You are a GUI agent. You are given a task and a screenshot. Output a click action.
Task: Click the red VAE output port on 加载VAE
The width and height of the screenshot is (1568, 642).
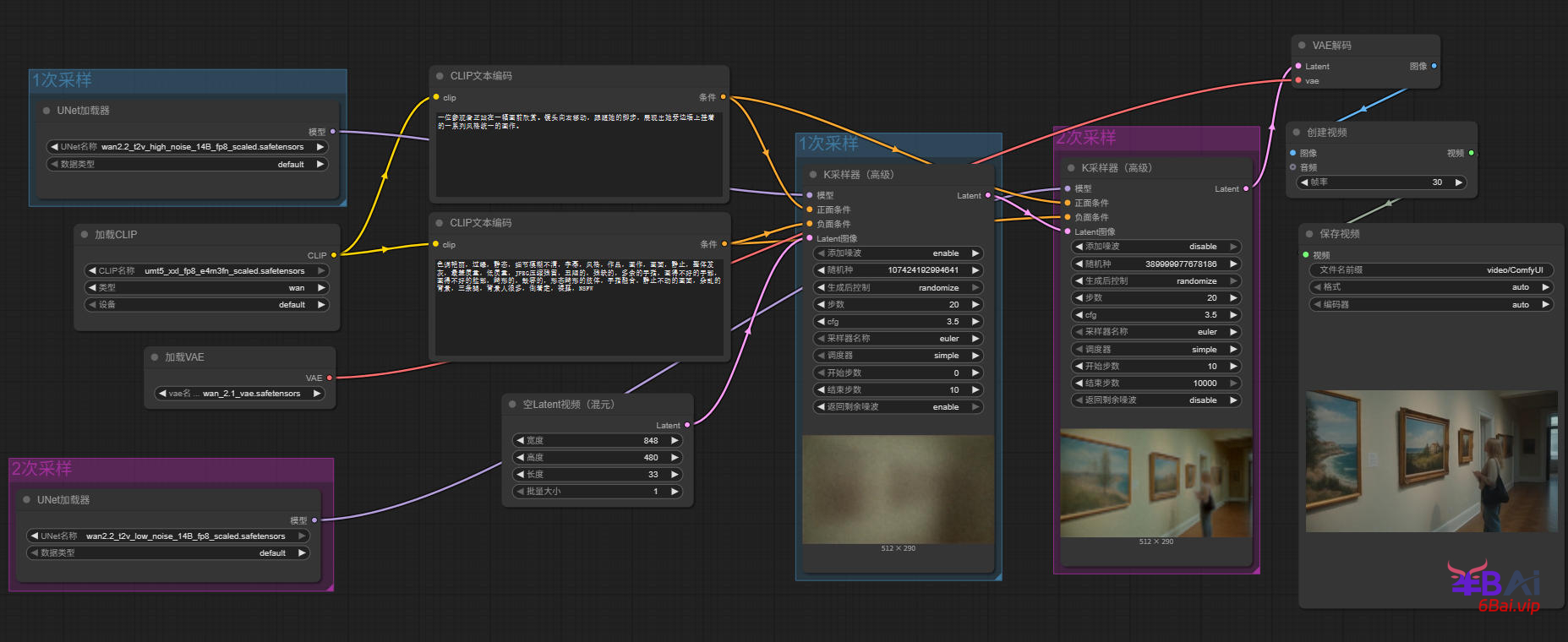point(330,378)
